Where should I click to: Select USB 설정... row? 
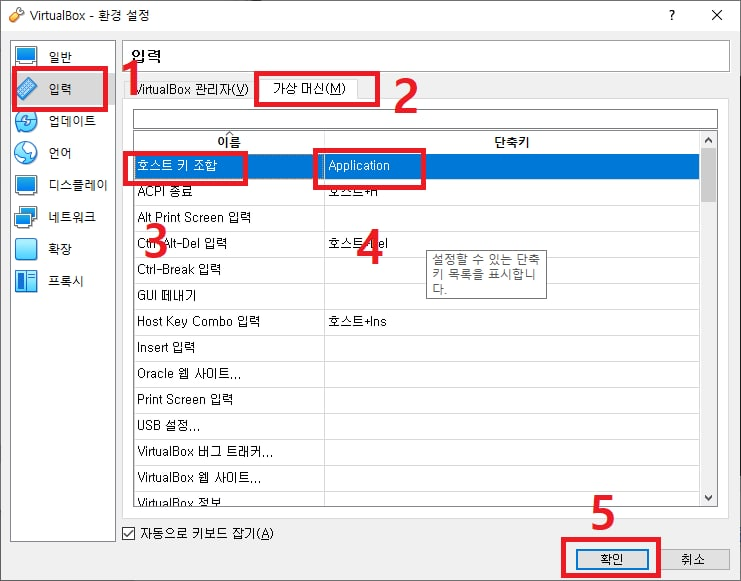click(416, 426)
